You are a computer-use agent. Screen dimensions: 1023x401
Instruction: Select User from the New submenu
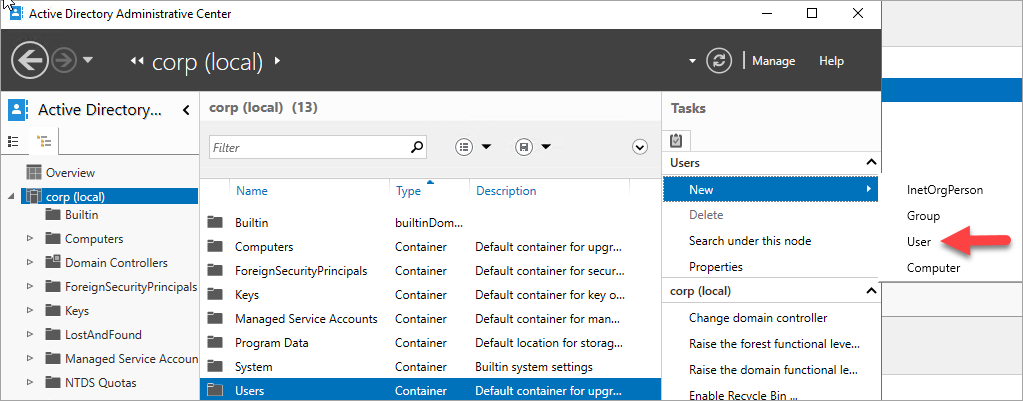[919, 242]
